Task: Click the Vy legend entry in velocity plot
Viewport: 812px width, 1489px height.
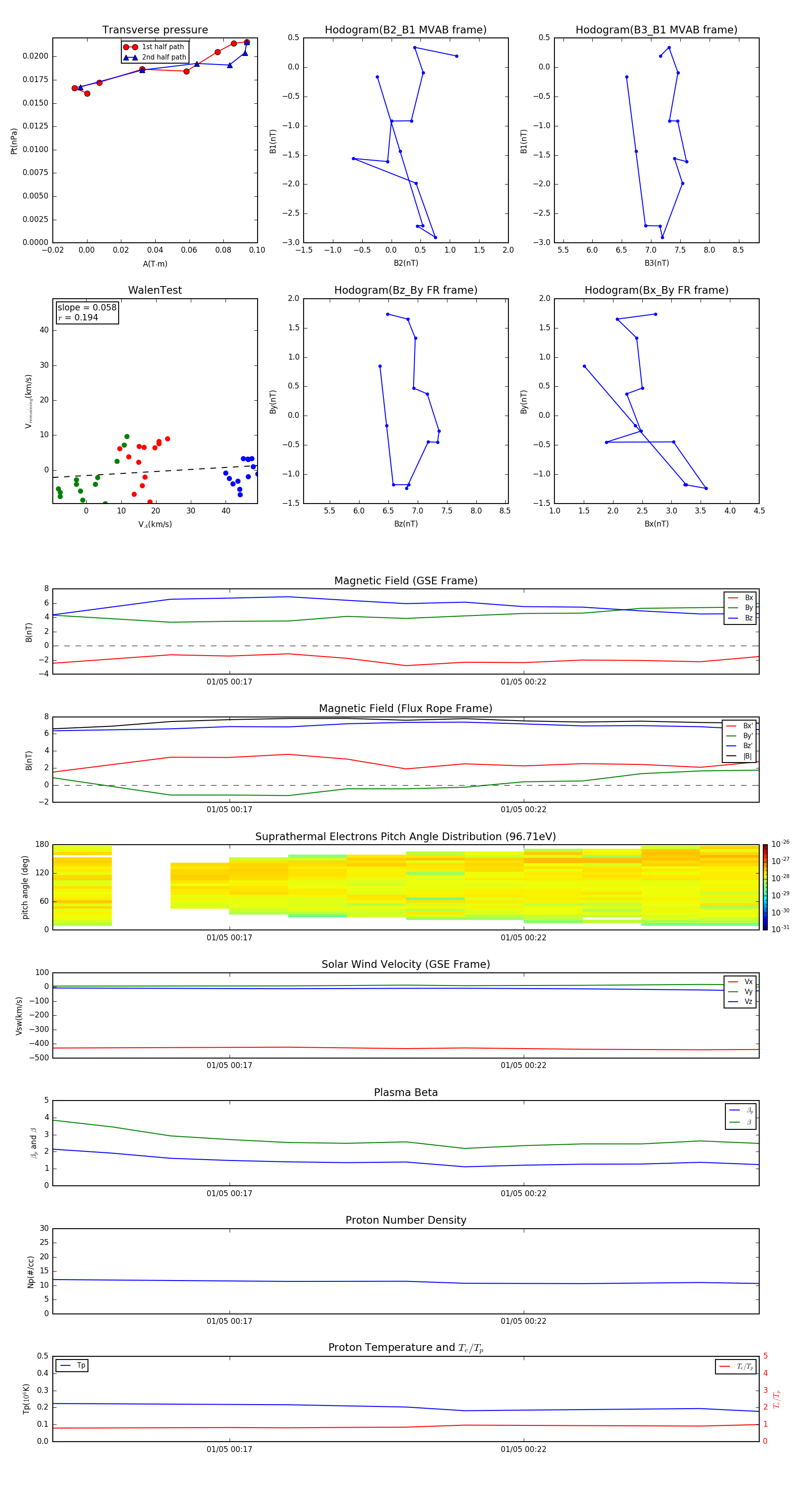Action: click(x=740, y=992)
